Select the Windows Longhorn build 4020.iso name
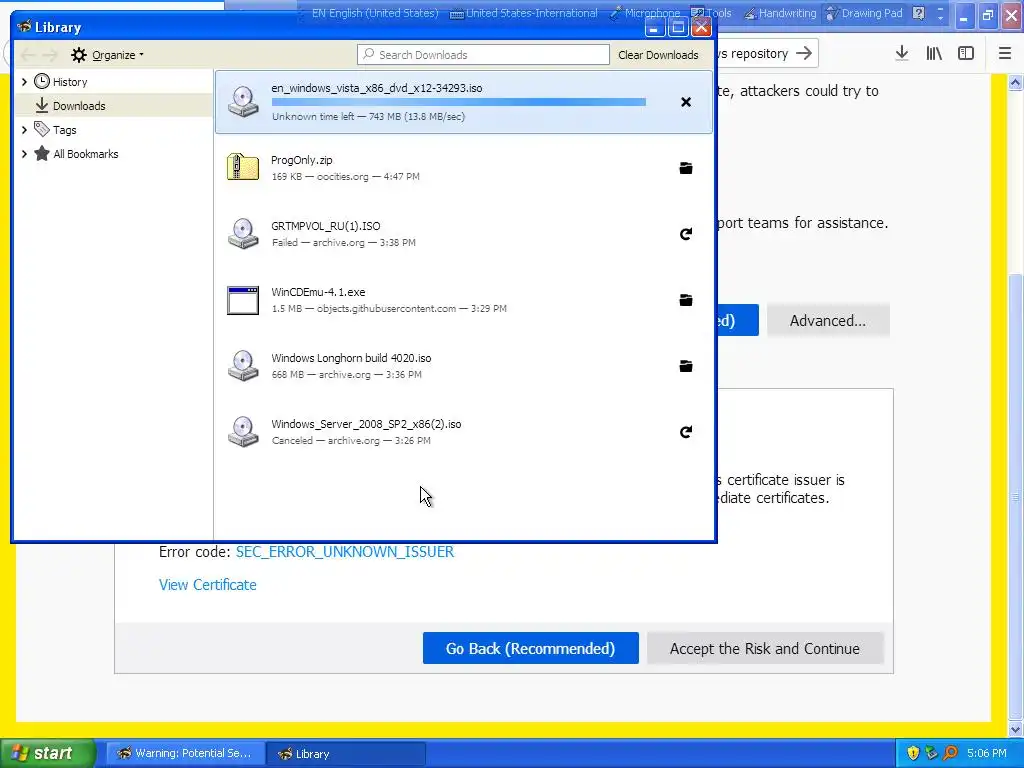Screen dimensions: 1024x768 pyautogui.click(x=351, y=358)
